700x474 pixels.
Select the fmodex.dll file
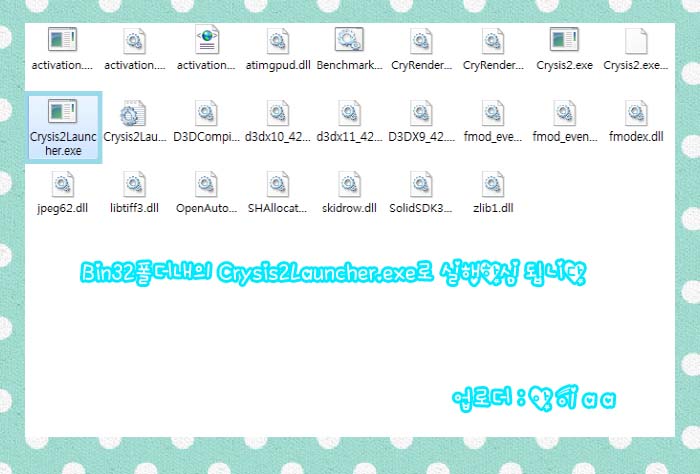click(x=636, y=121)
